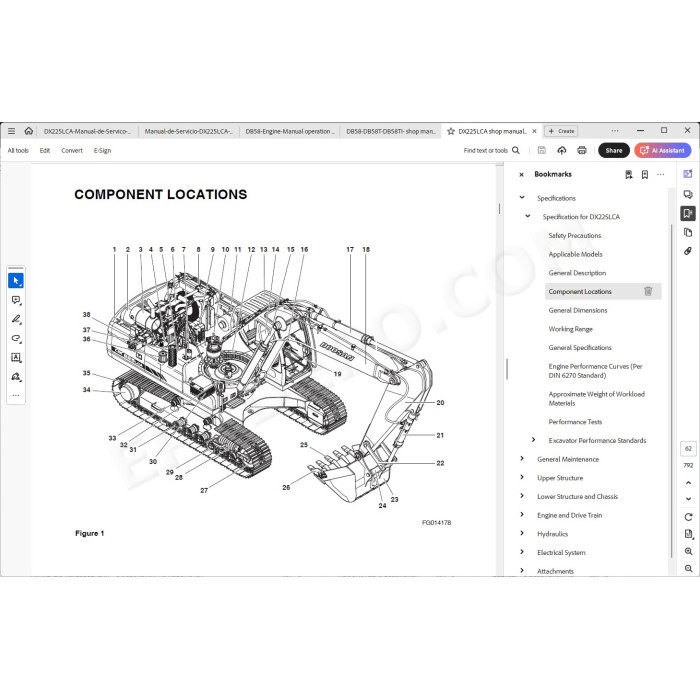Pick the highlighter pen tool

pyautogui.click(x=16, y=319)
